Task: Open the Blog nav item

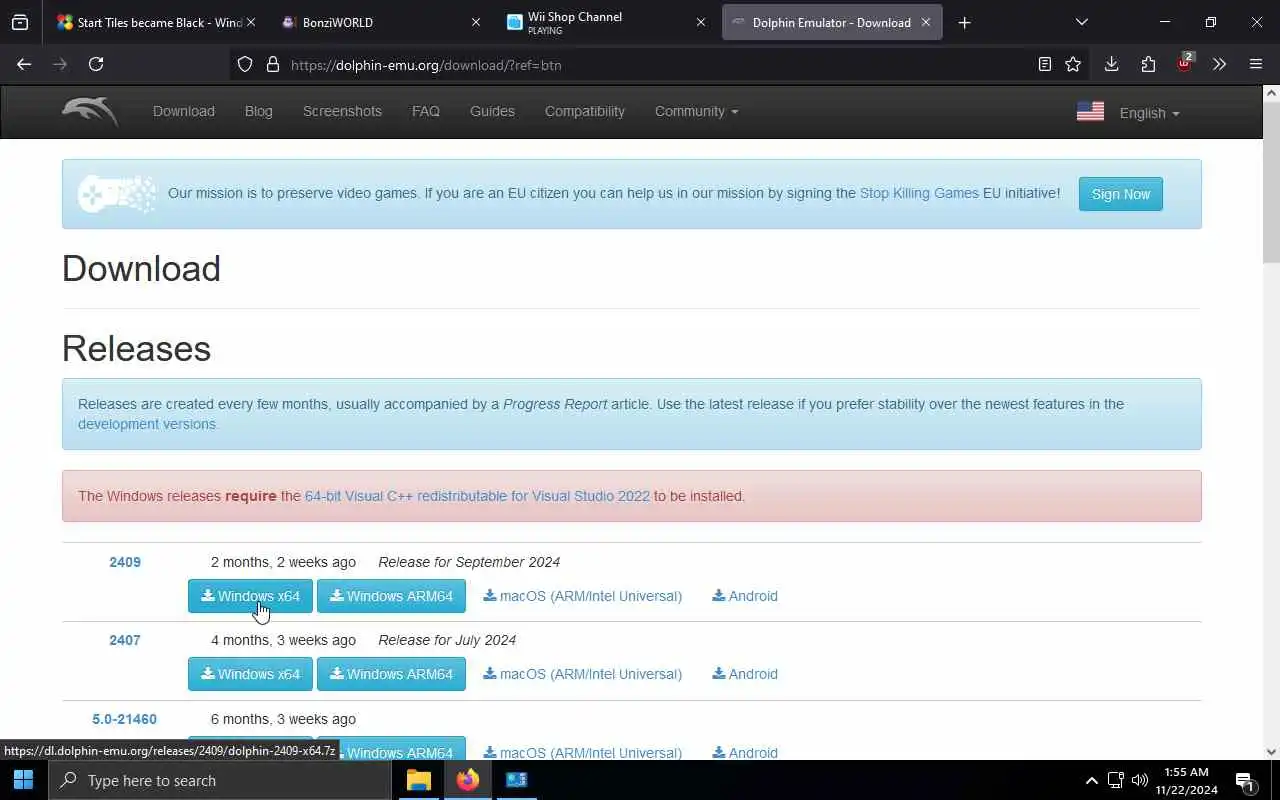Action: click(259, 111)
